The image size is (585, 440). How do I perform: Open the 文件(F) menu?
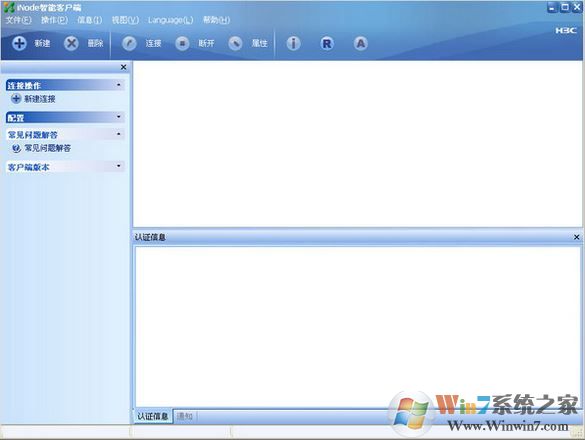tap(19, 20)
